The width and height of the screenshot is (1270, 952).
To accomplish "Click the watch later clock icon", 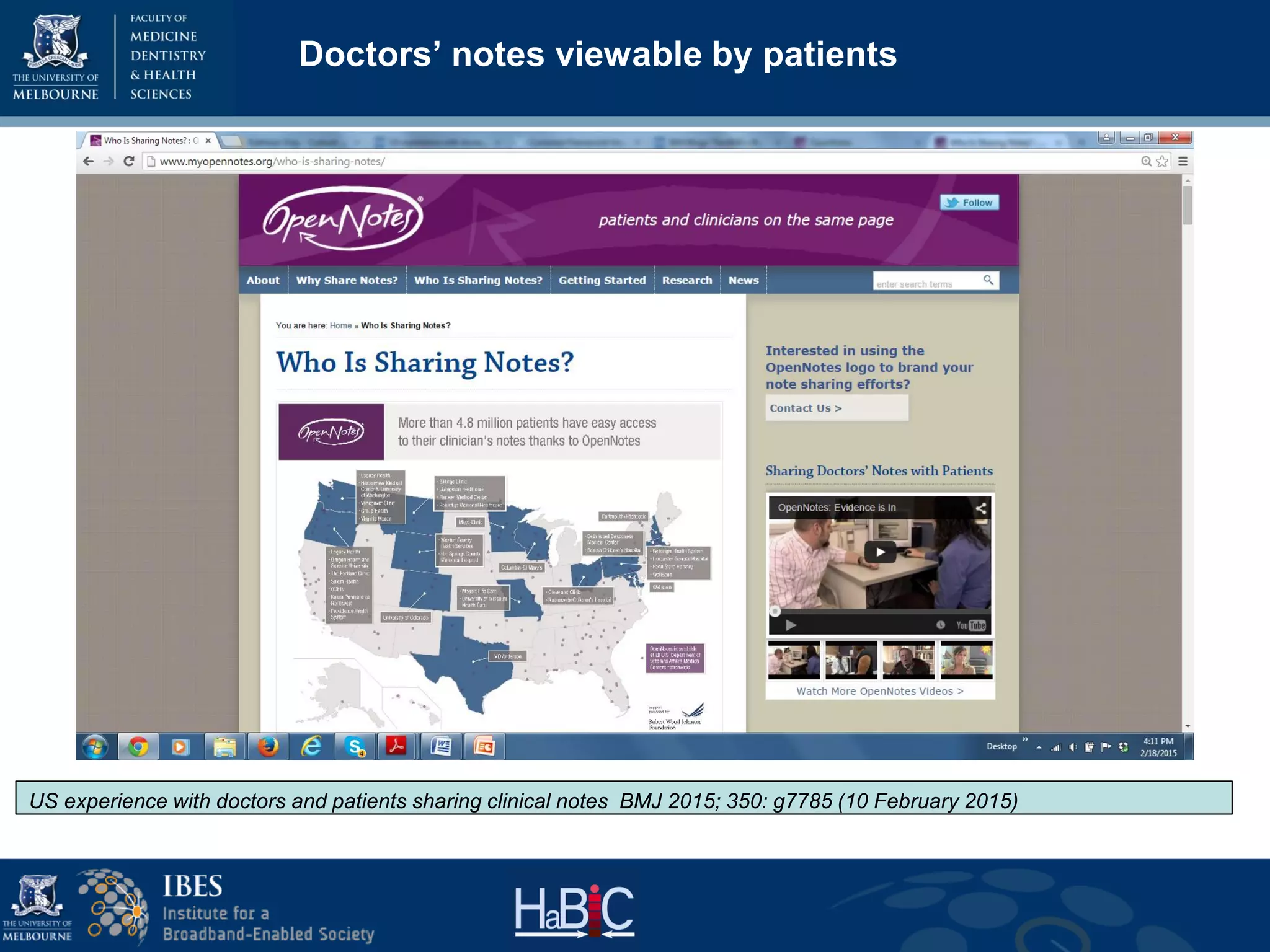I will (x=940, y=625).
